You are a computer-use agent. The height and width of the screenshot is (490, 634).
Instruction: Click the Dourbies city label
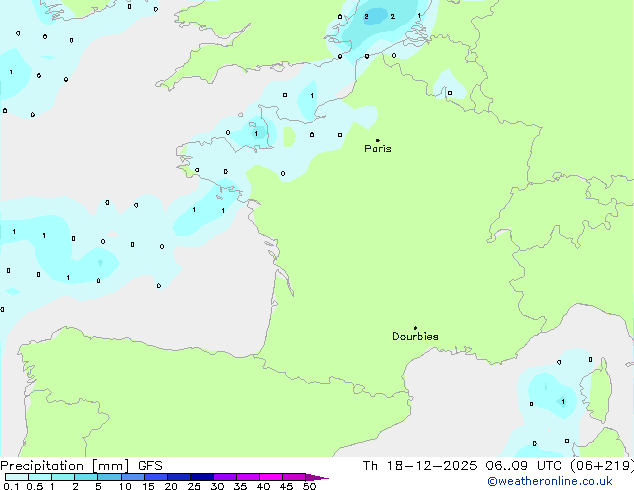click(415, 336)
